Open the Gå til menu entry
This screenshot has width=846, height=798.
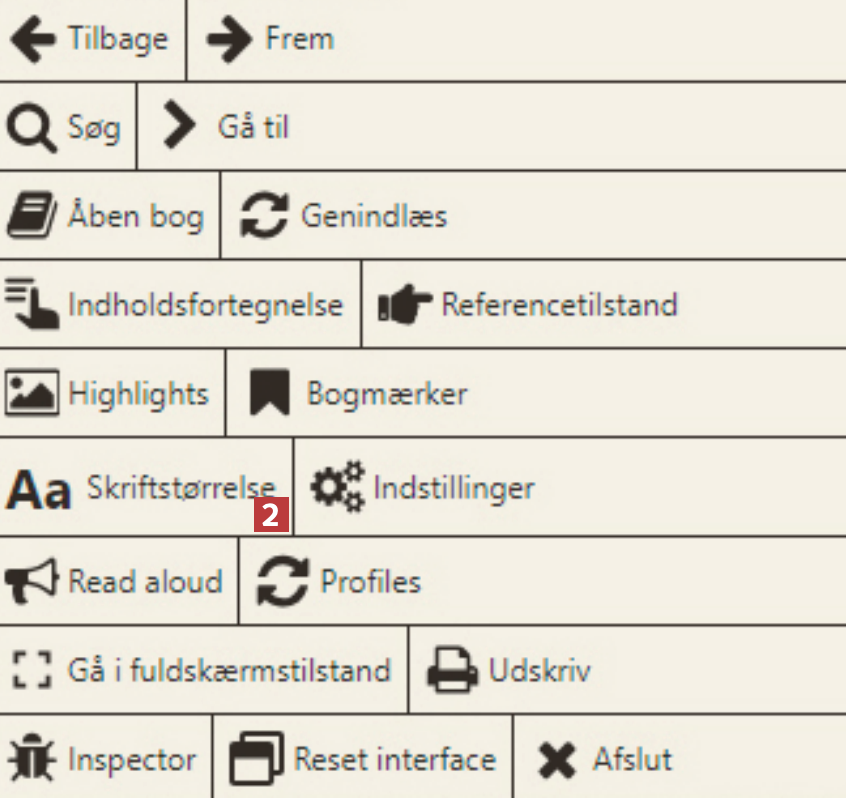click(x=252, y=128)
